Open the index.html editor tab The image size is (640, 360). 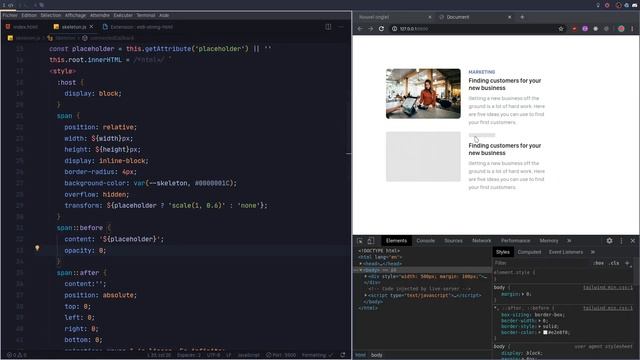point(22,27)
